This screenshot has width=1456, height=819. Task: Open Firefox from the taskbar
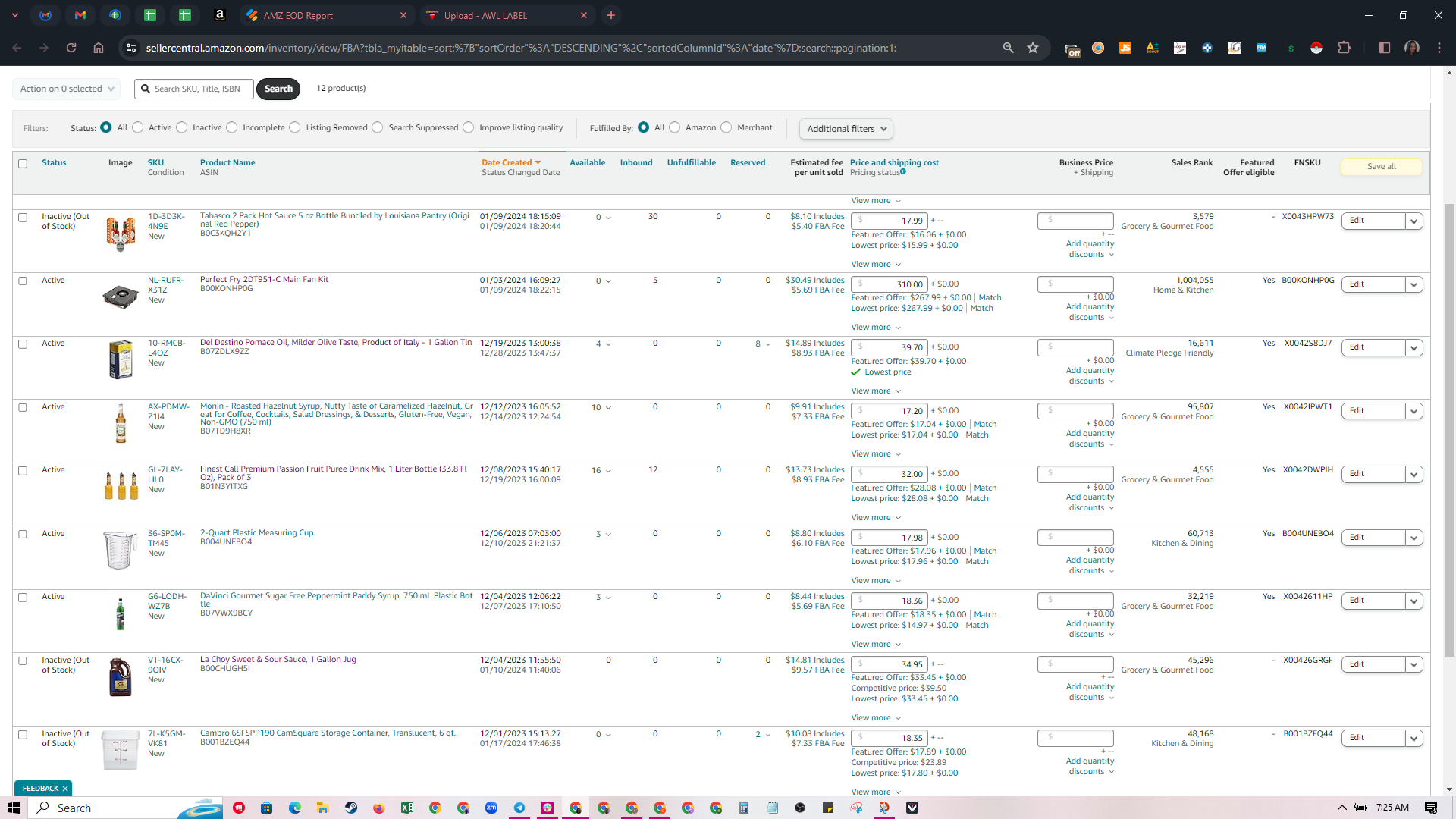[379, 808]
